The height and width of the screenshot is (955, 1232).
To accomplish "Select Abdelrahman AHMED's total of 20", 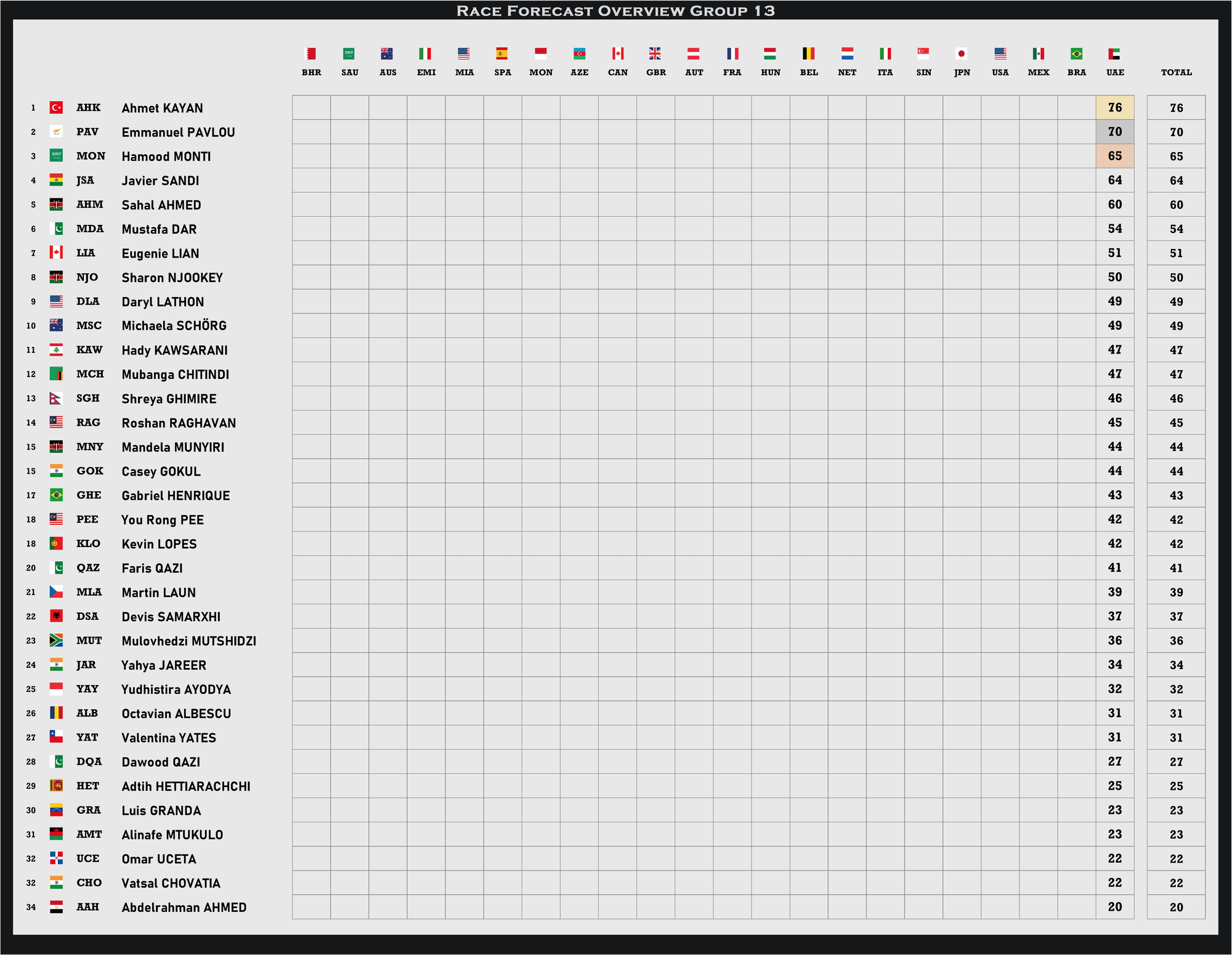I will (1176, 907).
